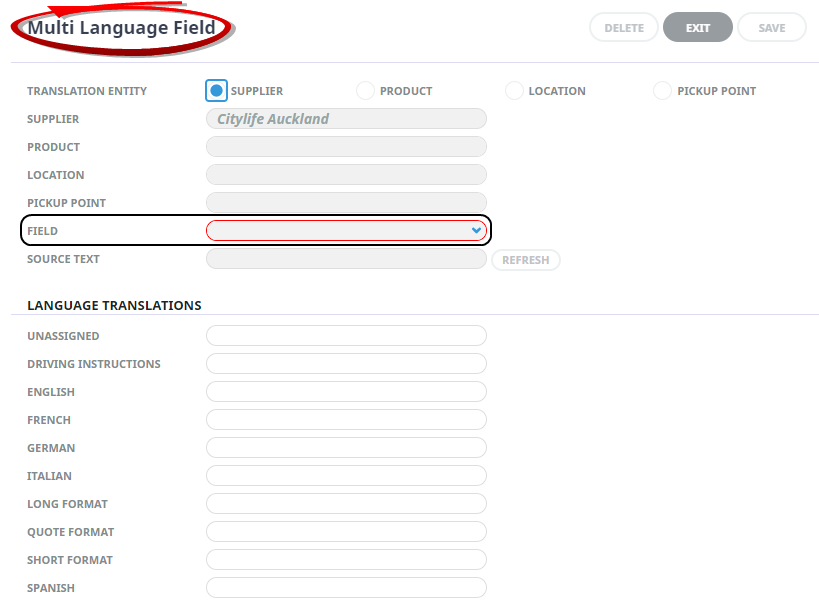Image resolution: width=819 pixels, height=616 pixels.
Task: Focus the Supplier field showing Citylife Auckland
Action: pos(346,119)
